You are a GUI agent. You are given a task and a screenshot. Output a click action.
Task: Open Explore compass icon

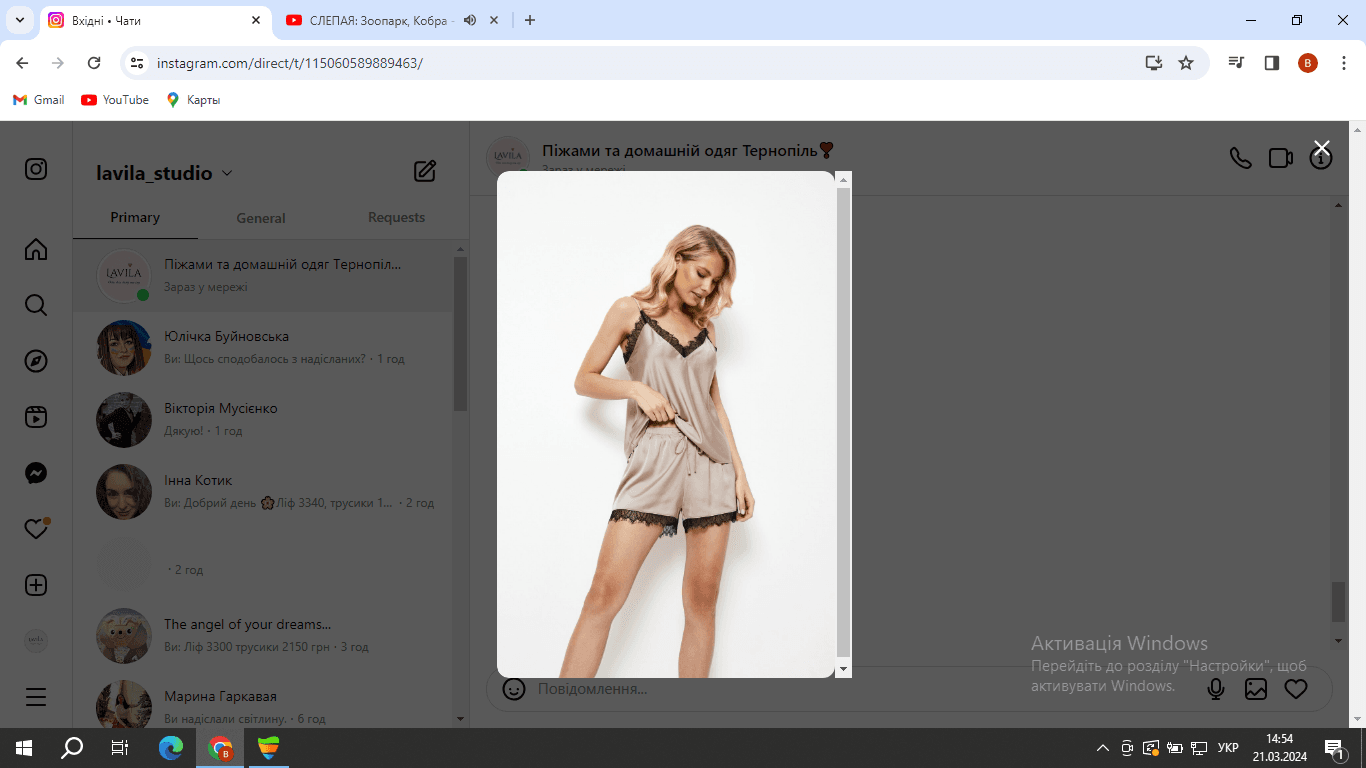pyautogui.click(x=36, y=361)
